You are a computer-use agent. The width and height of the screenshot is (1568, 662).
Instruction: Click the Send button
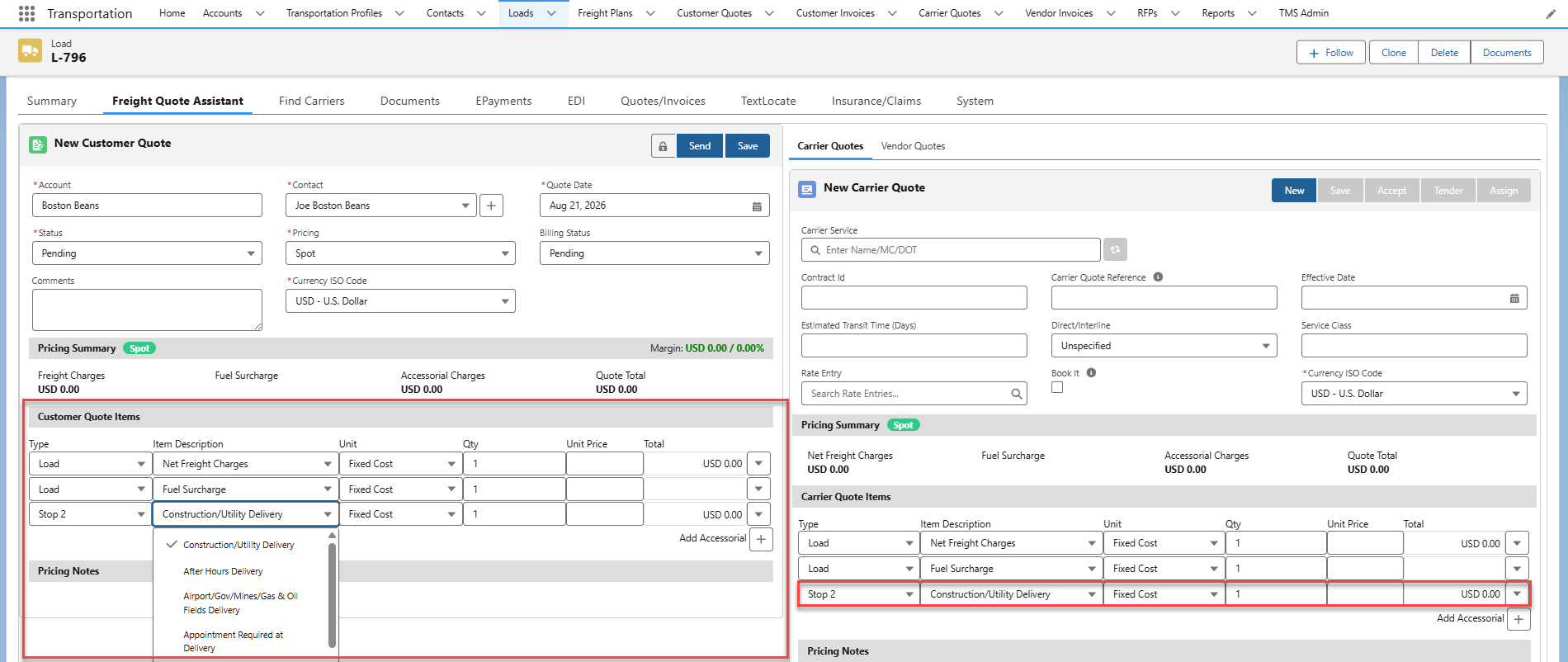coord(700,146)
